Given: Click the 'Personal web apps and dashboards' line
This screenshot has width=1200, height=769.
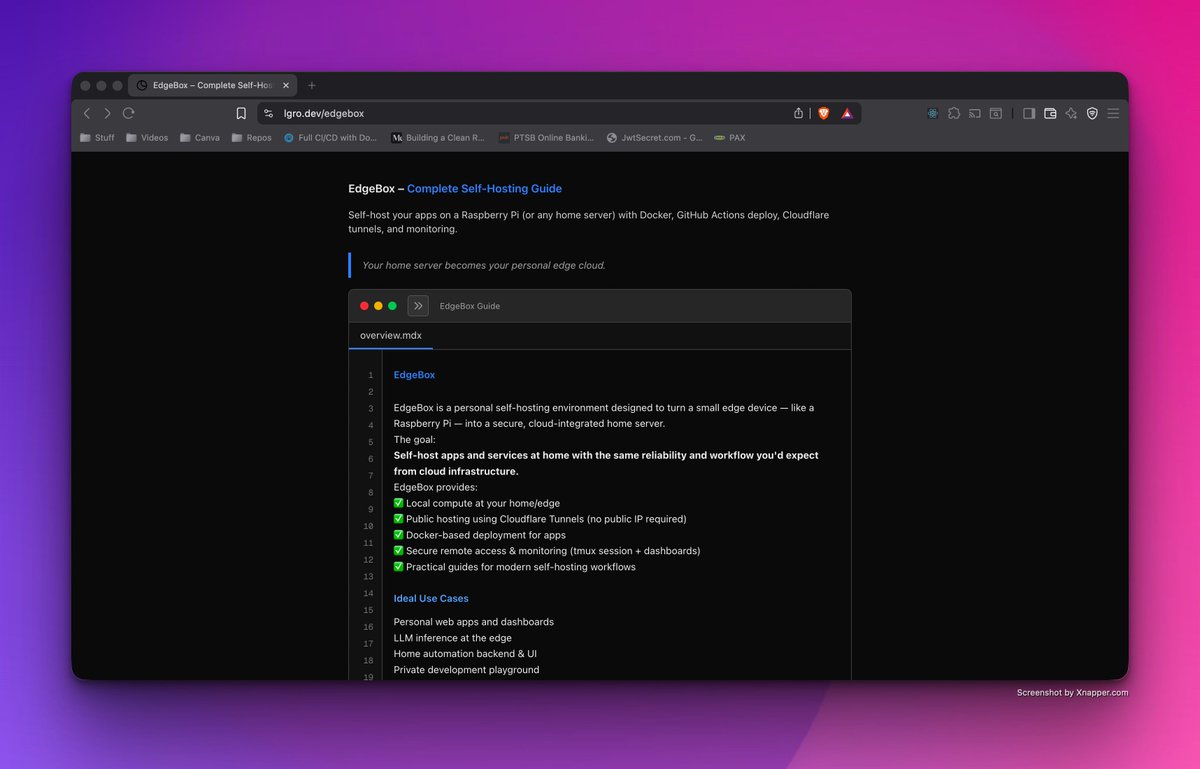Looking at the screenshot, I should point(474,622).
